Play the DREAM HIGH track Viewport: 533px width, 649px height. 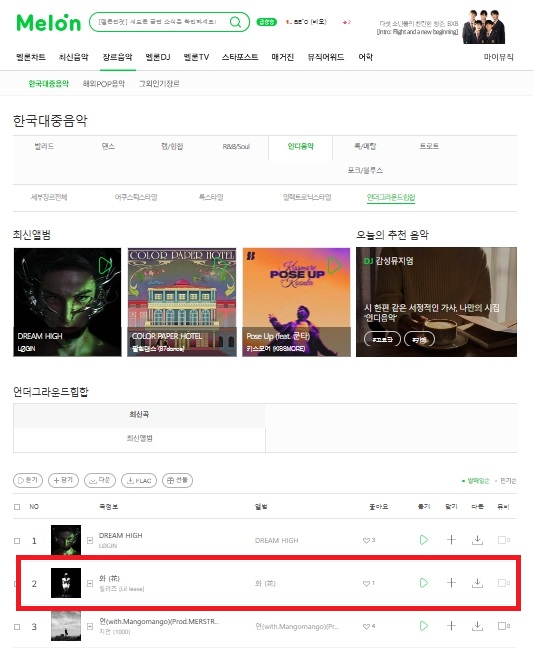coord(424,540)
